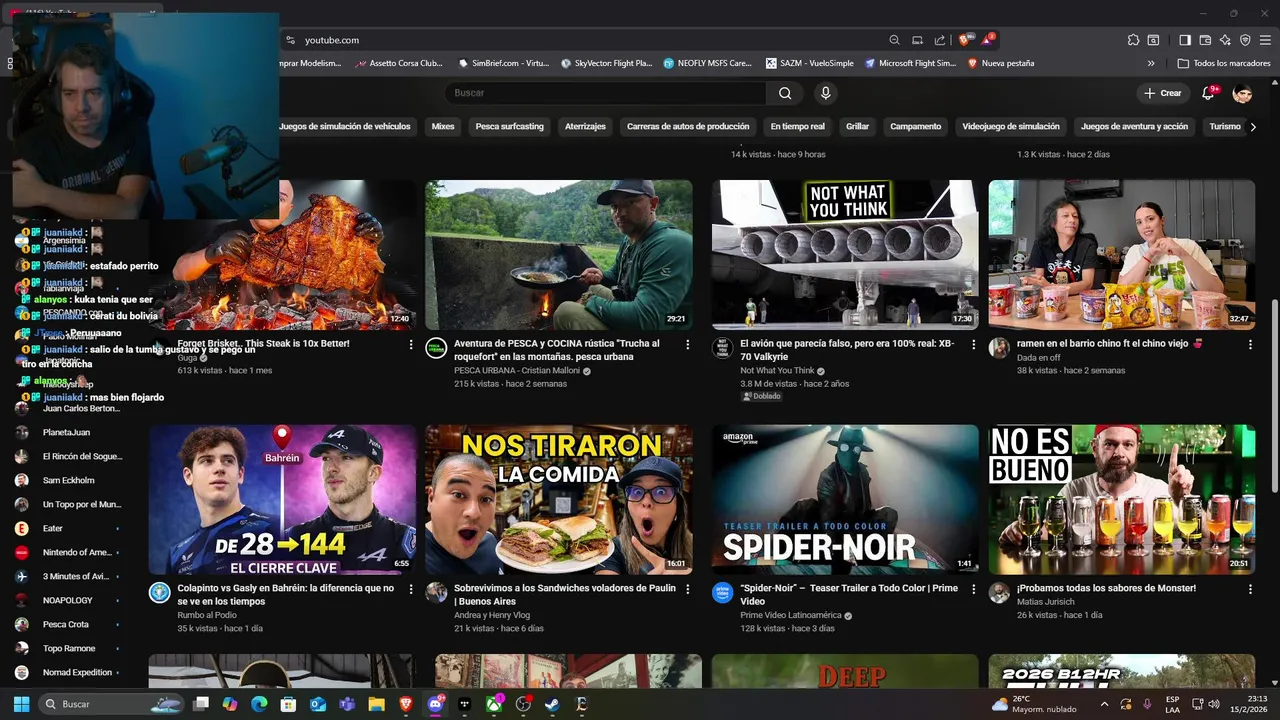The image size is (1280, 720).
Task: Click the share page icon in address bar
Action: 940,40
